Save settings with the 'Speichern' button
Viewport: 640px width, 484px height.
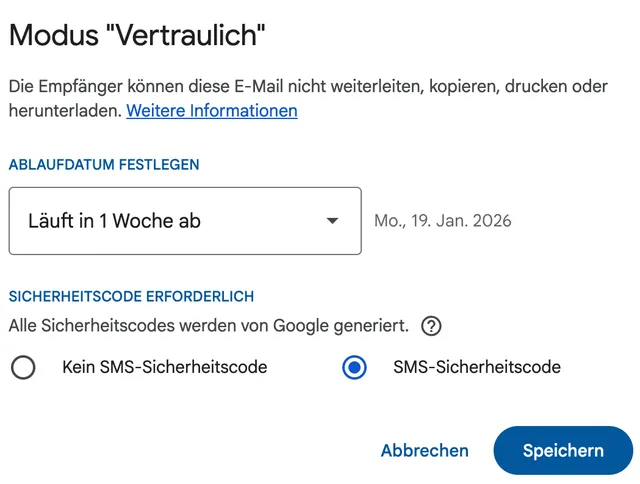click(x=563, y=450)
